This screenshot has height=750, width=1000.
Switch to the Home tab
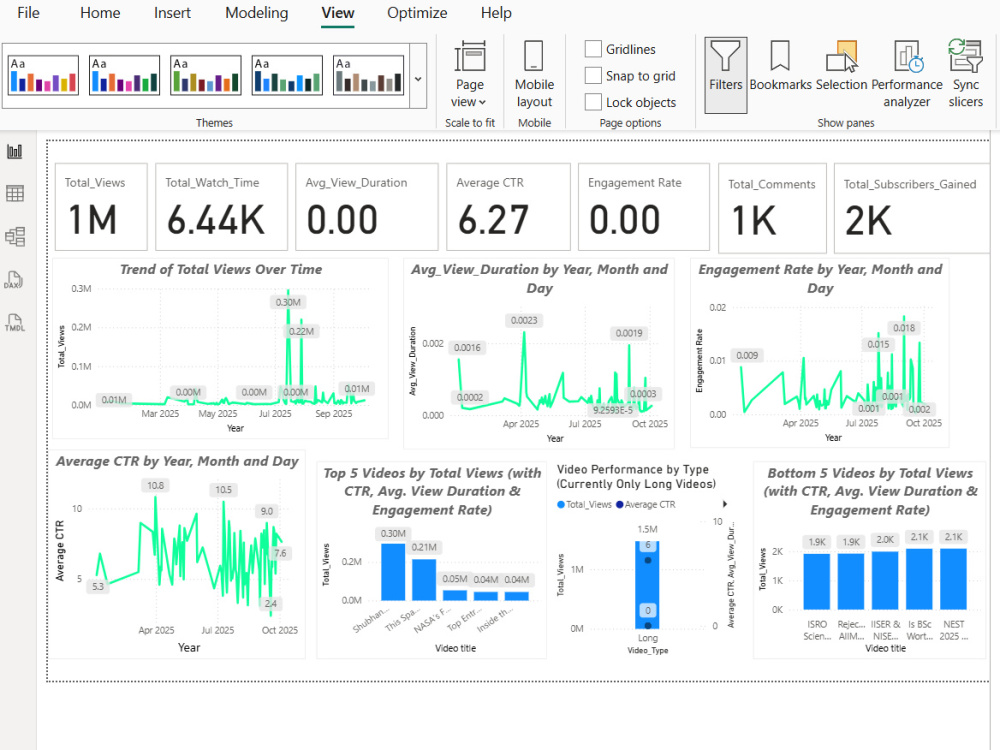click(100, 13)
